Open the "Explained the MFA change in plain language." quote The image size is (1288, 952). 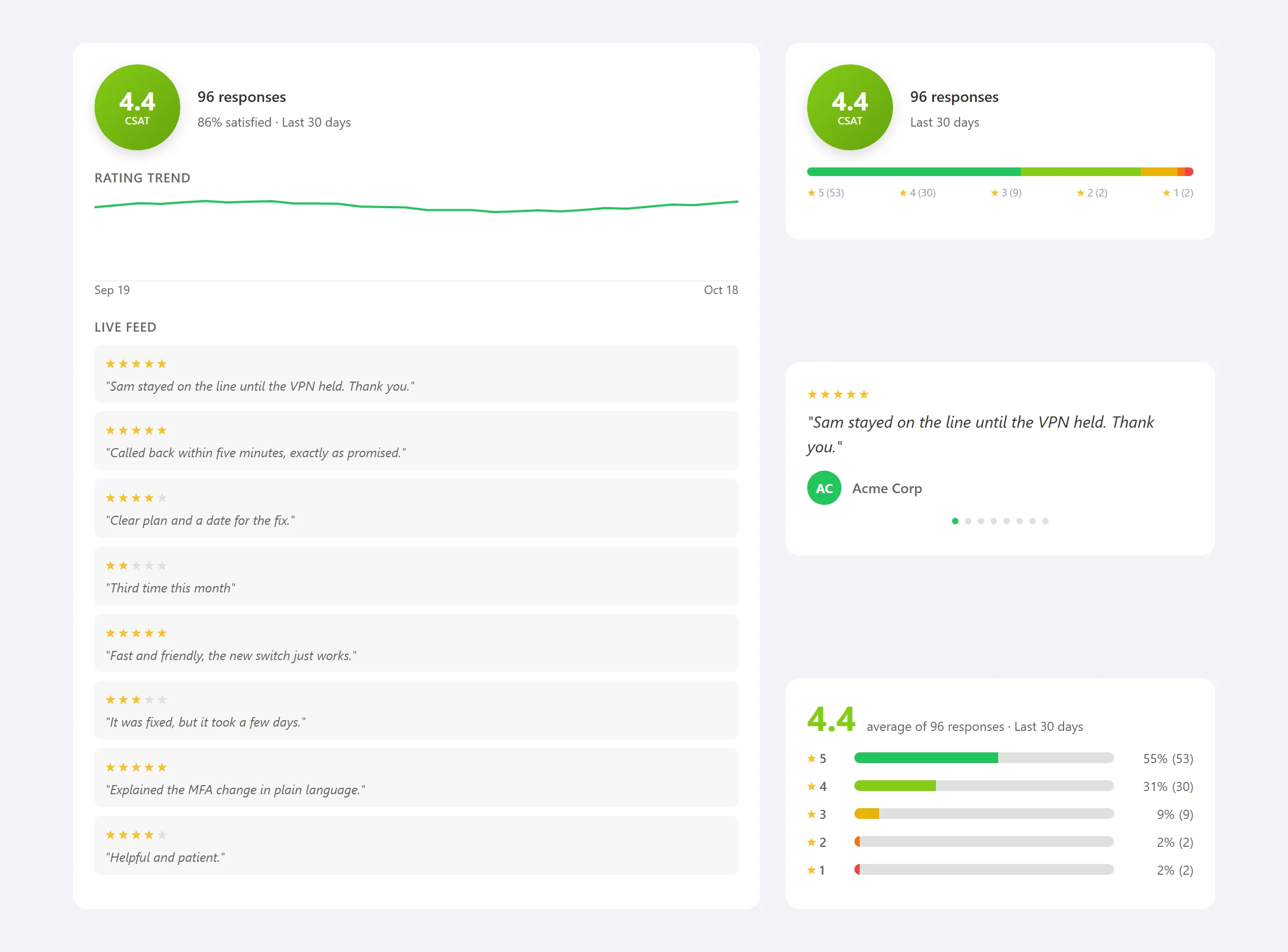235,789
